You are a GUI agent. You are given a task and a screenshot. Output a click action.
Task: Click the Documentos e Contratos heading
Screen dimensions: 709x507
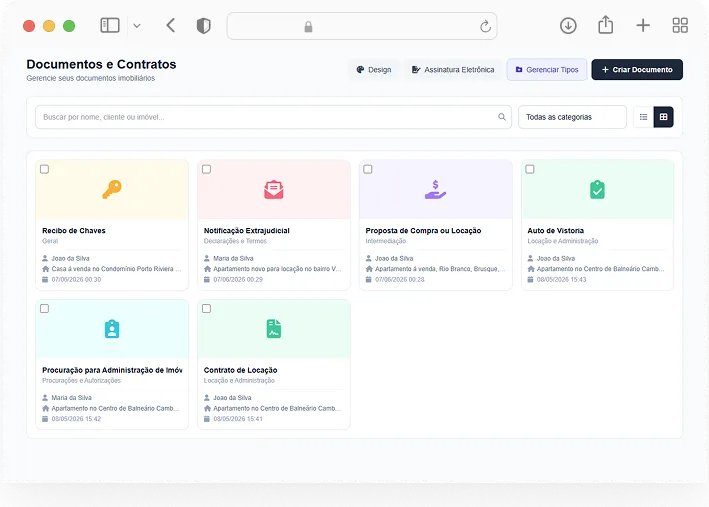pos(101,64)
